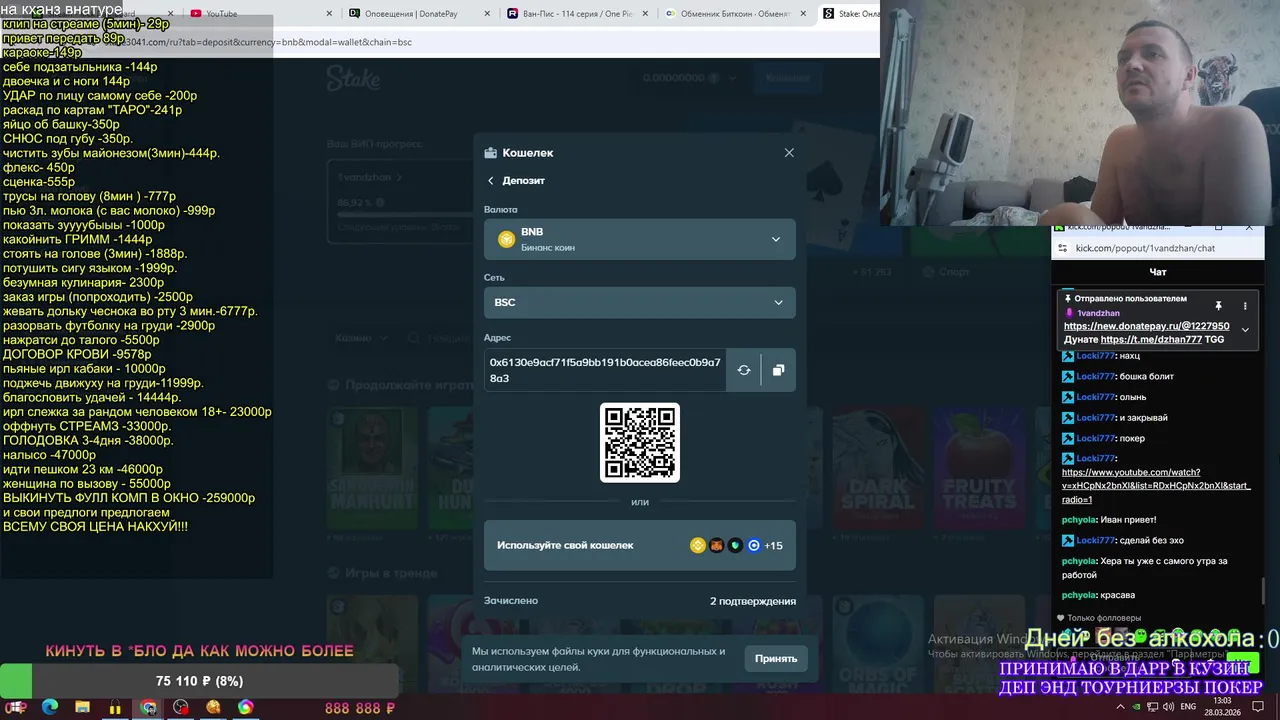The height and width of the screenshot is (720, 1280).
Task: Open the youtube.com/watch link from Locki777
Action: point(1156,485)
